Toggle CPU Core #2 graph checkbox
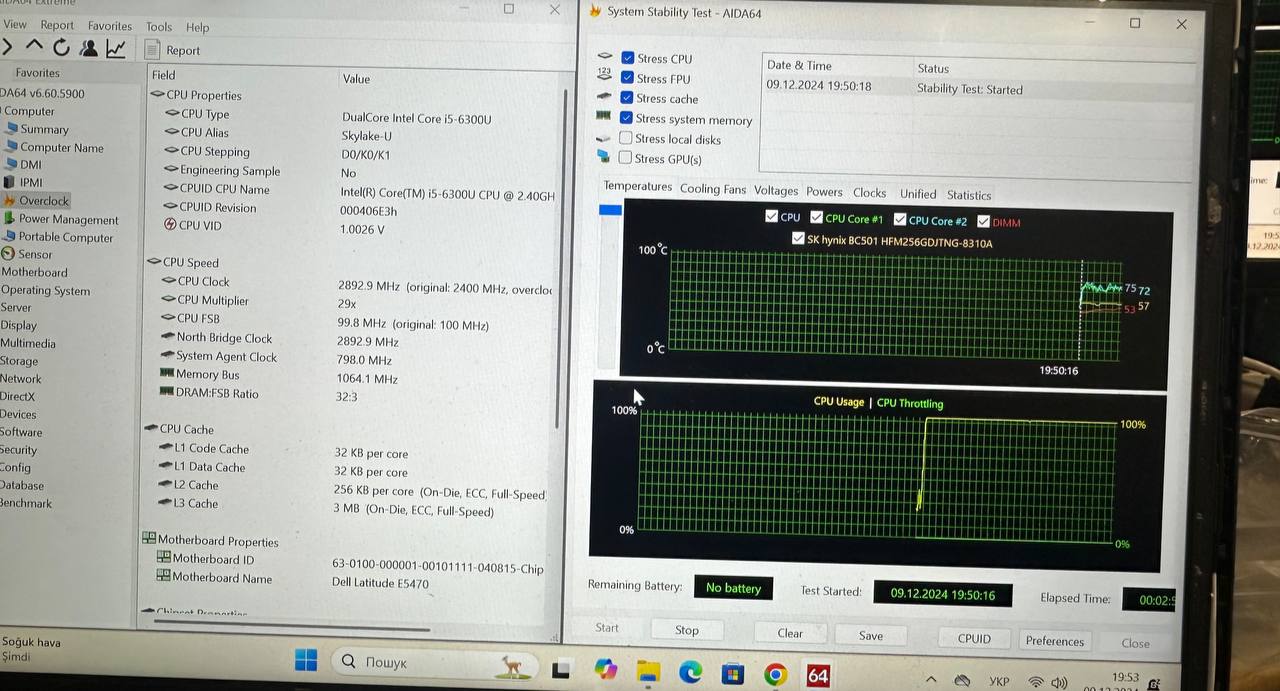This screenshot has height=691, width=1280. click(900, 220)
